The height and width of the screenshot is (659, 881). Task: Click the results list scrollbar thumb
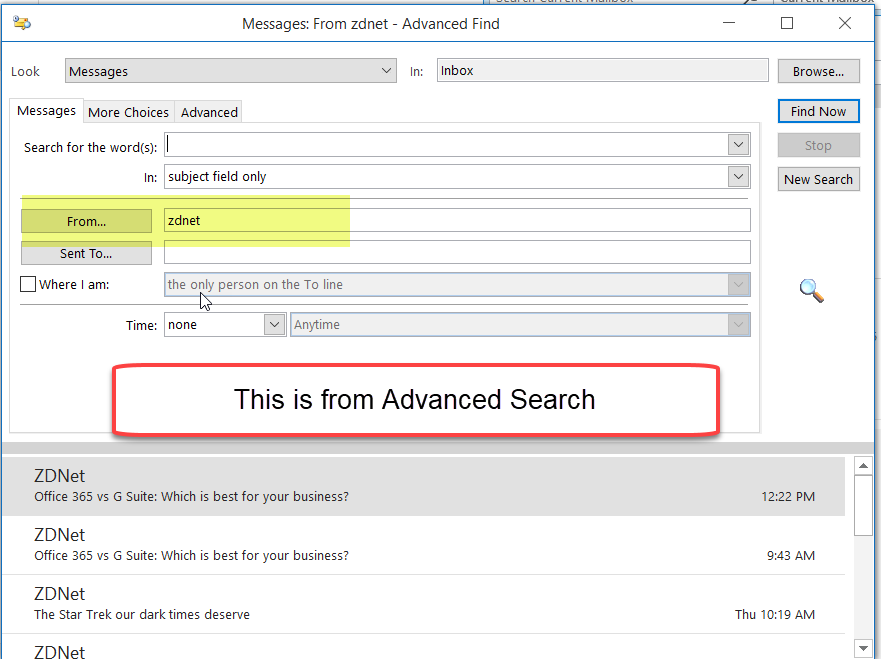tap(863, 506)
